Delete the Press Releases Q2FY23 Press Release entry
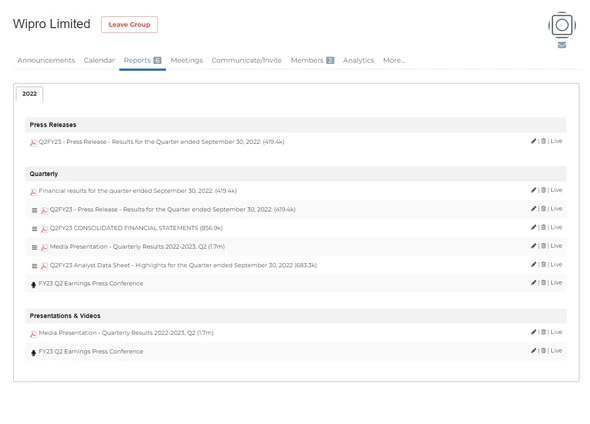 [543, 141]
